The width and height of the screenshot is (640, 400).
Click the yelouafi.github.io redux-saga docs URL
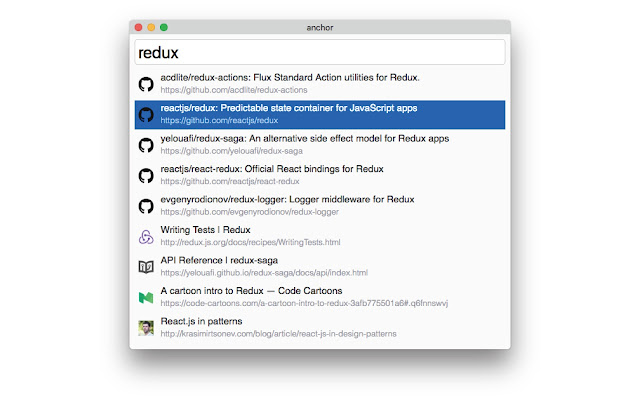[x=264, y=273]
